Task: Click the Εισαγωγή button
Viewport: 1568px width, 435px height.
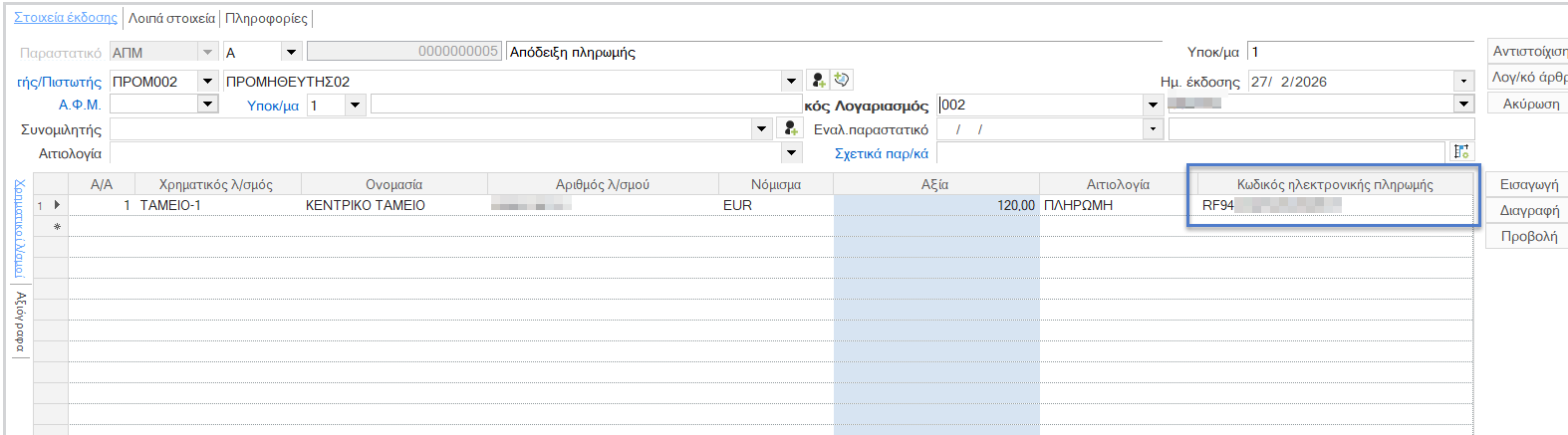Action: 1528,184
